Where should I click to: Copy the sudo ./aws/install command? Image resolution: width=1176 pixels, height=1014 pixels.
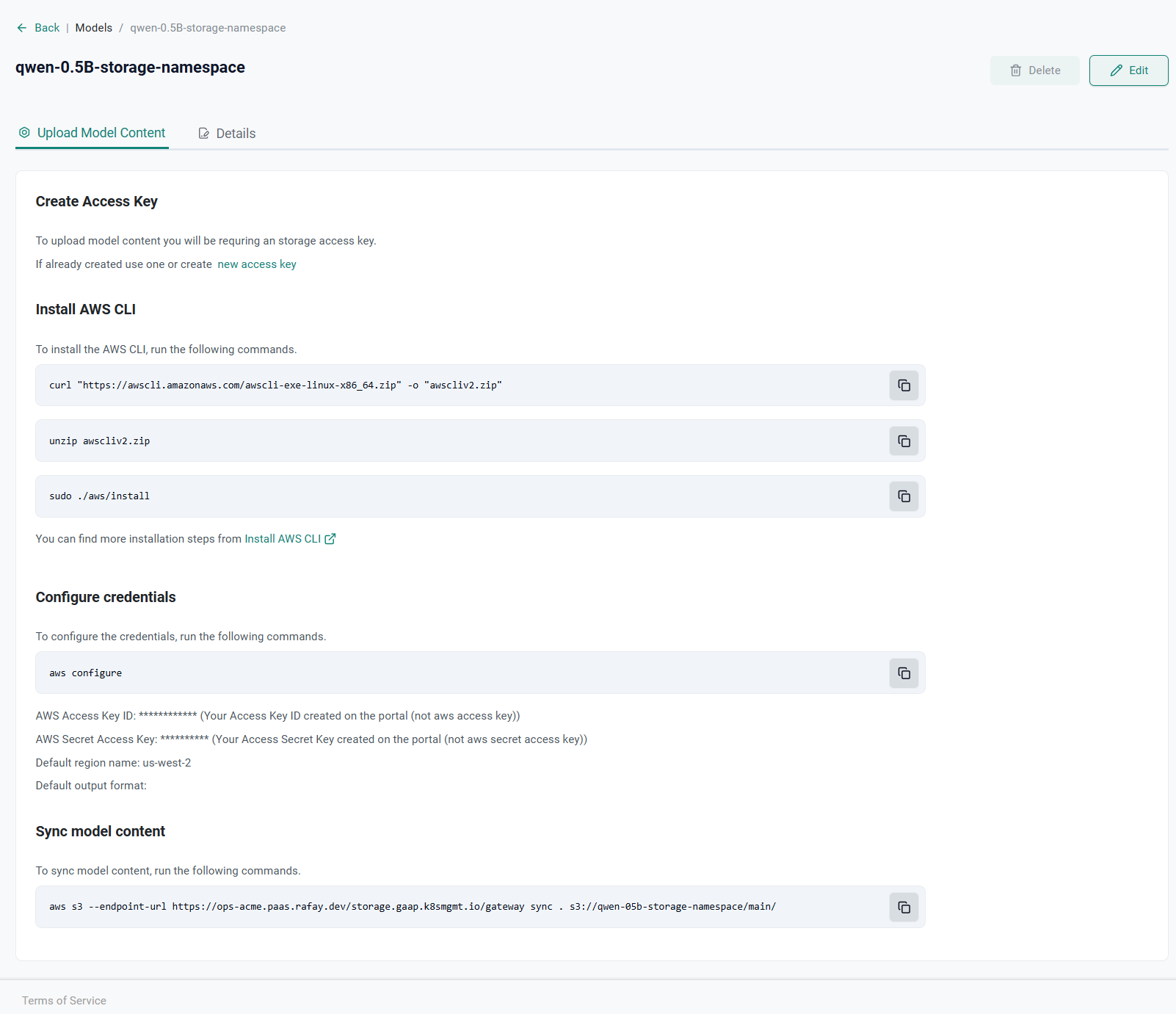point(904,496)
